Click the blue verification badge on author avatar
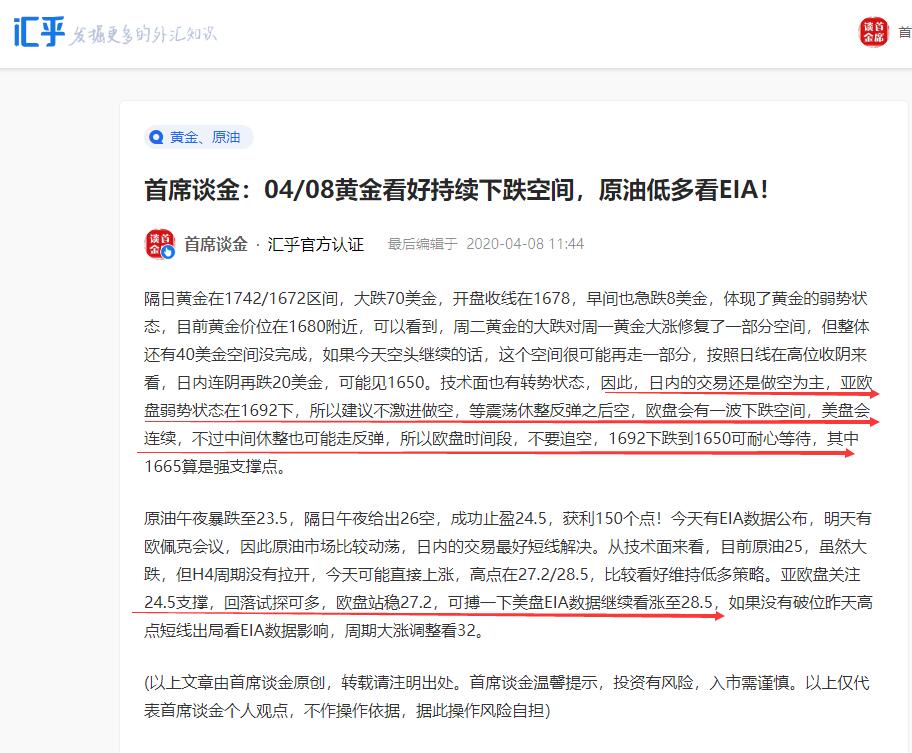The image size is (912, 753). coord(168,252)
